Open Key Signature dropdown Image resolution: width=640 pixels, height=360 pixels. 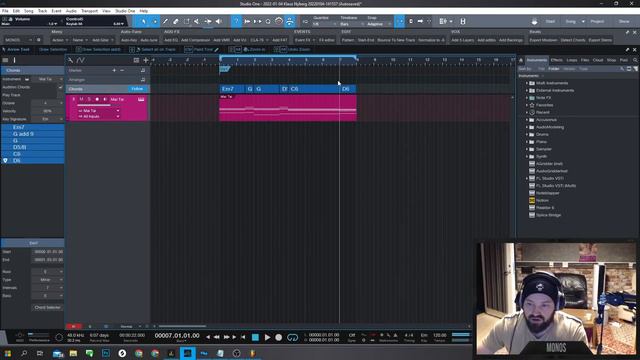coord(47,119)
